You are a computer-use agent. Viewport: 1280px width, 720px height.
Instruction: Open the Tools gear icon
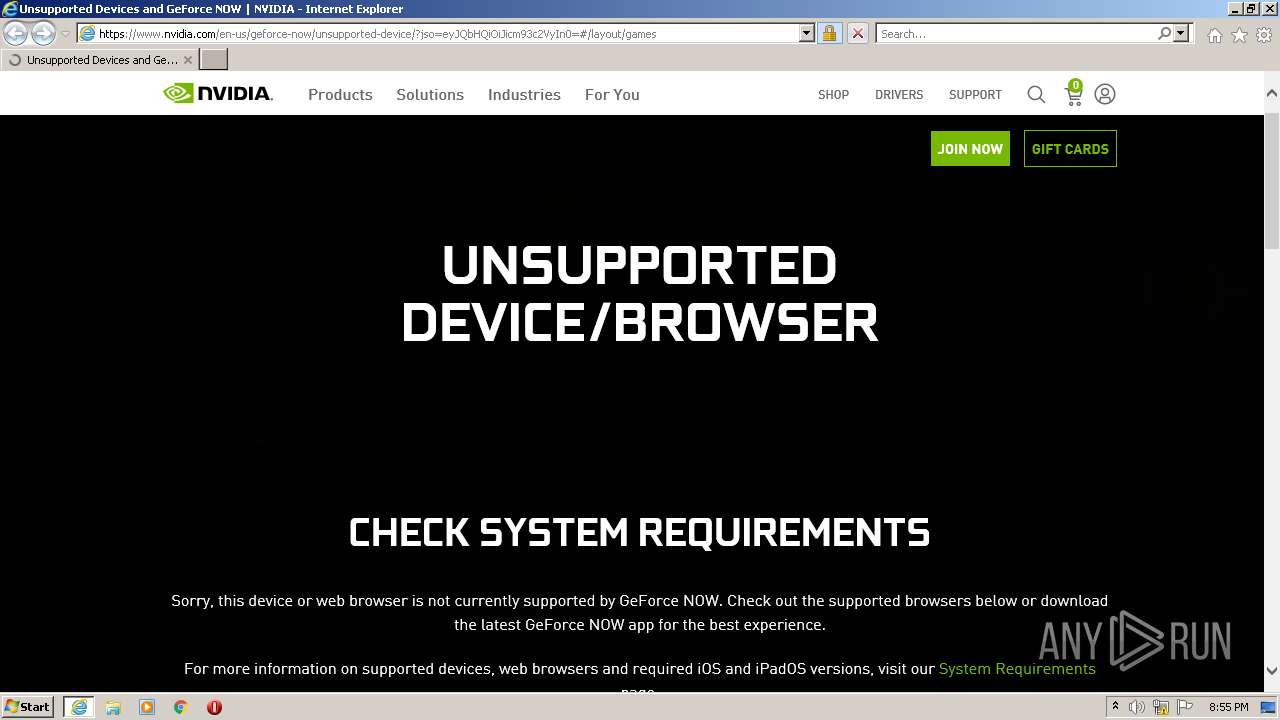point(1264,35)
